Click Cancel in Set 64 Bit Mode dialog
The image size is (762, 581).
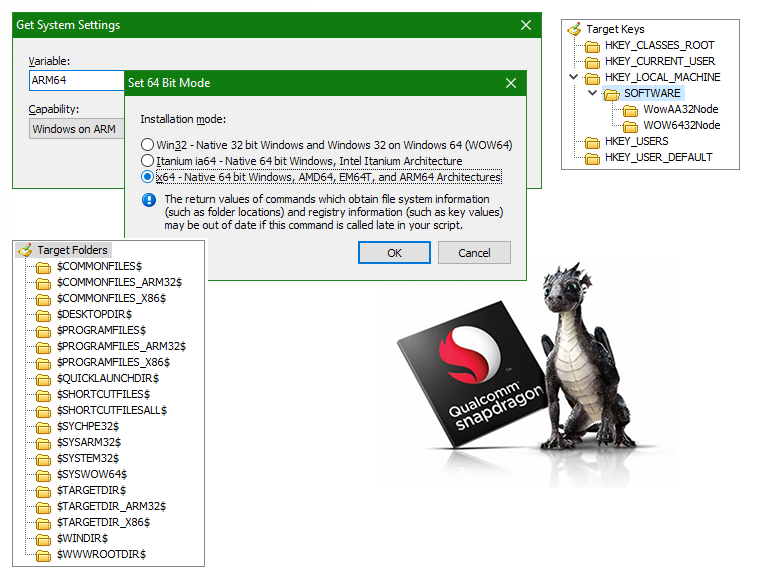click(x=474, y=253)
